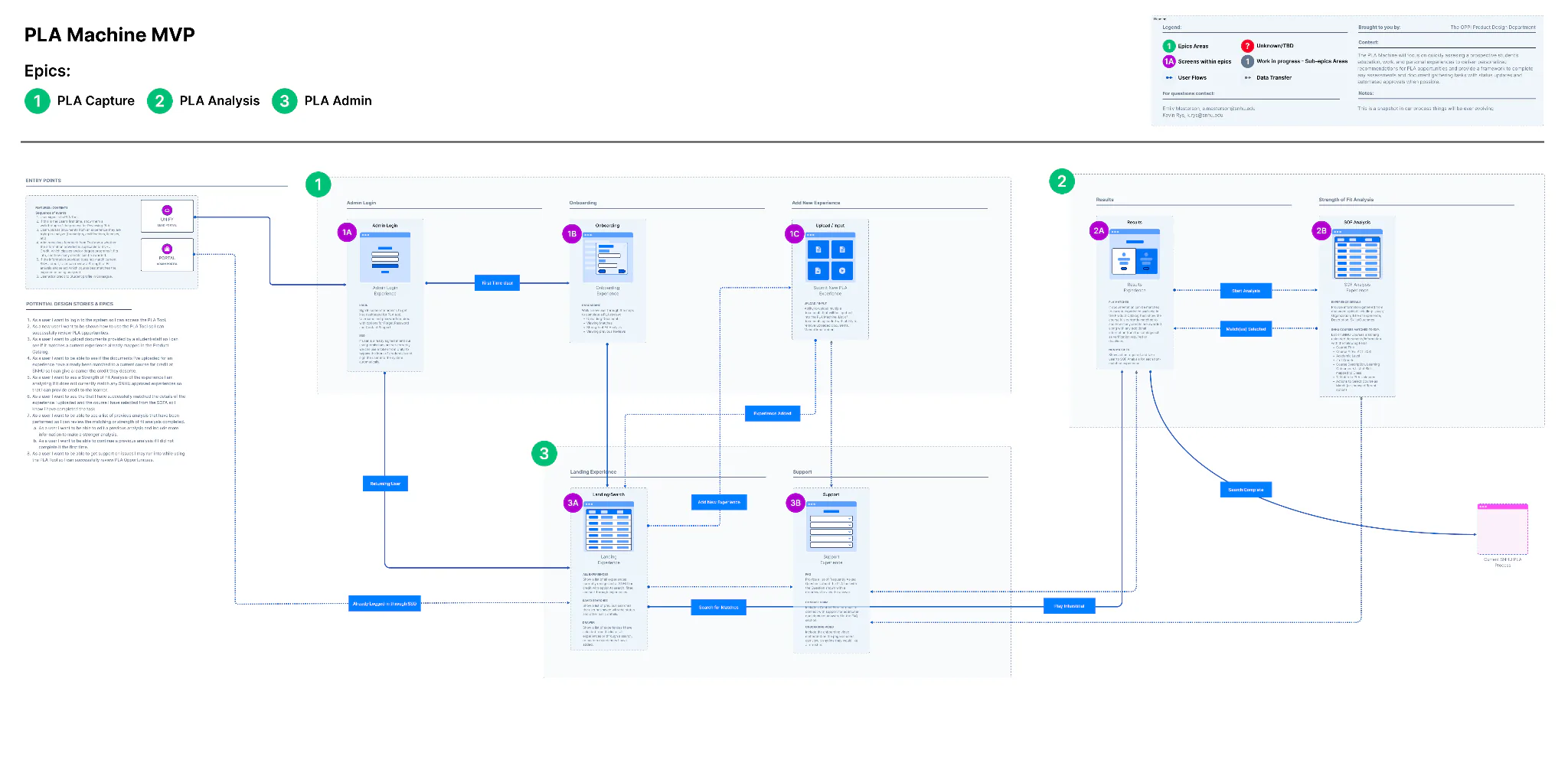Click the blue Add New Experience flow label
Viewport: 1568px width, 776px height.
tap(719, 503)
